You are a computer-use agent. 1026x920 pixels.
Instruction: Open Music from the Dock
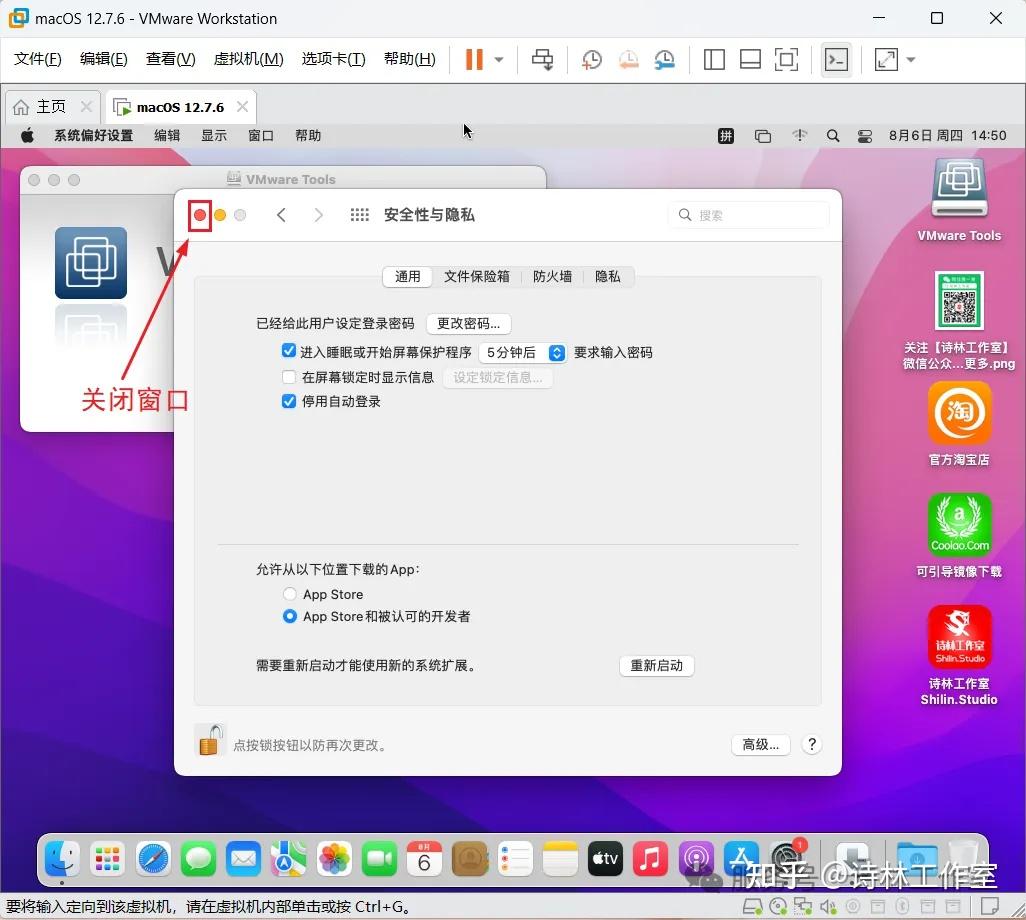point(650,858)
